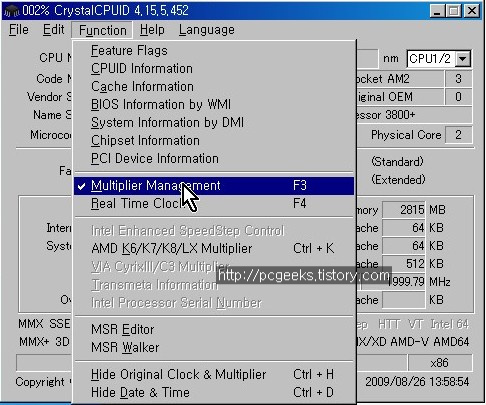The height and width of the screenshot is (405, 486).
Task: Launch the MSR Walker
Action: click(214, 348)
